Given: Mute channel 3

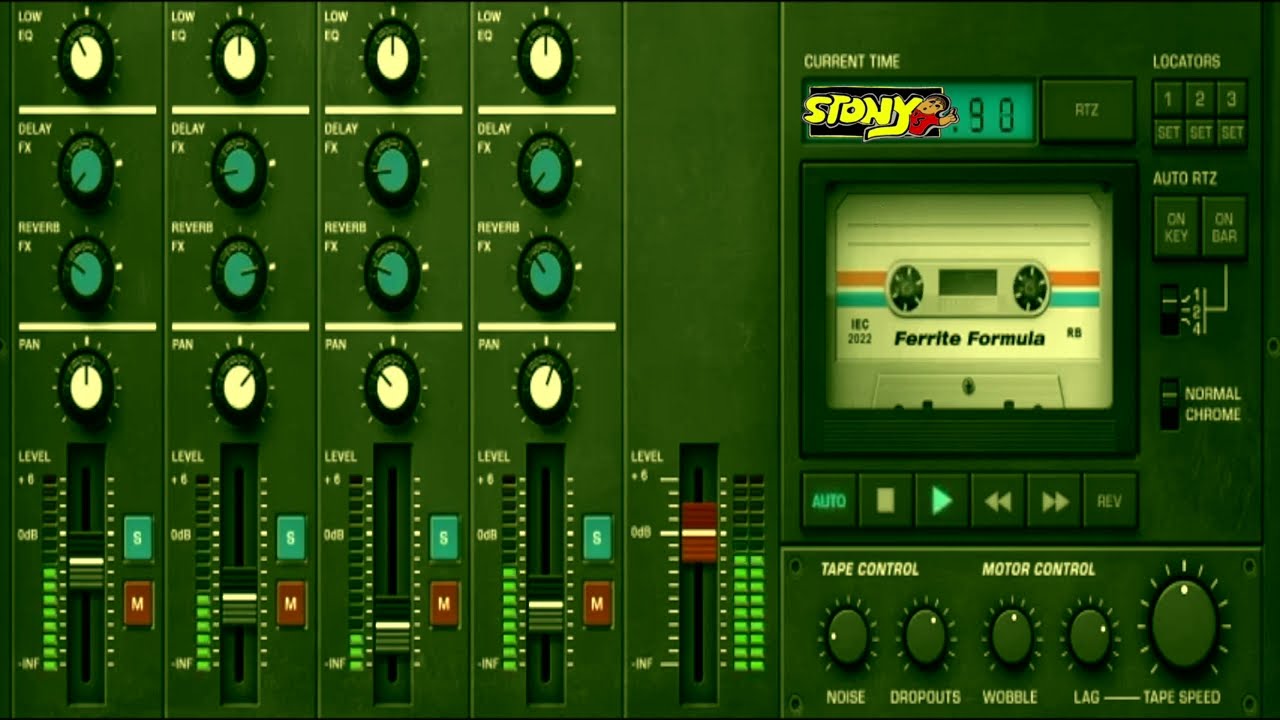Looking at the screenshot, I should click(444, 604).
